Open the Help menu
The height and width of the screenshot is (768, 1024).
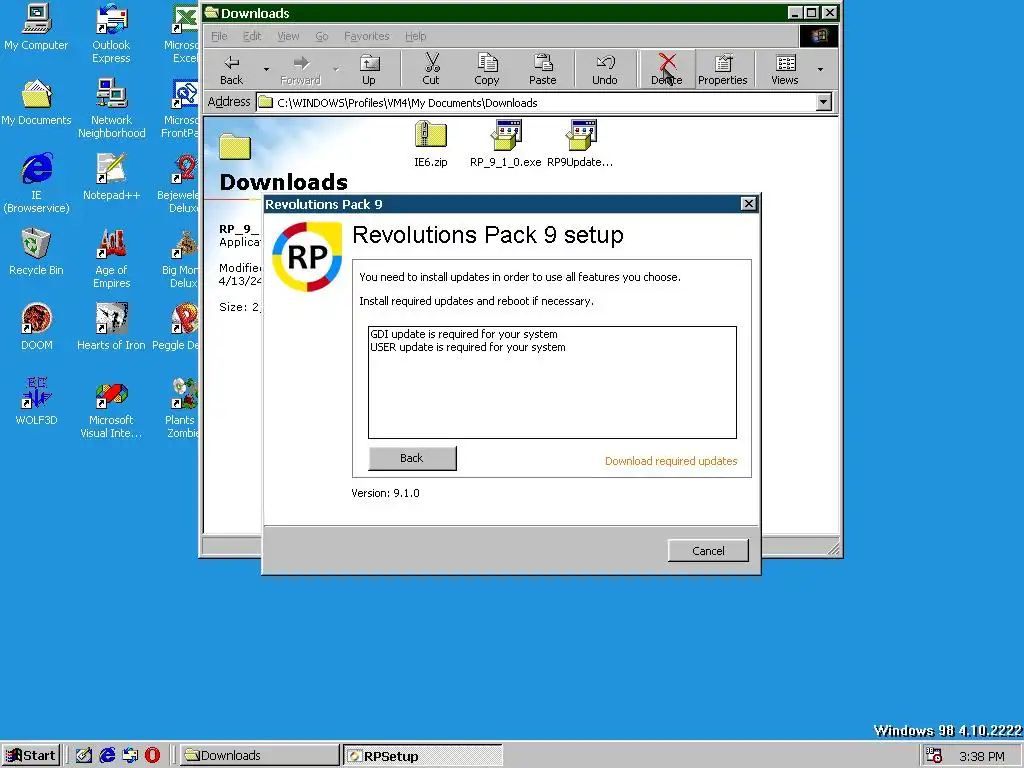point(415,36)
